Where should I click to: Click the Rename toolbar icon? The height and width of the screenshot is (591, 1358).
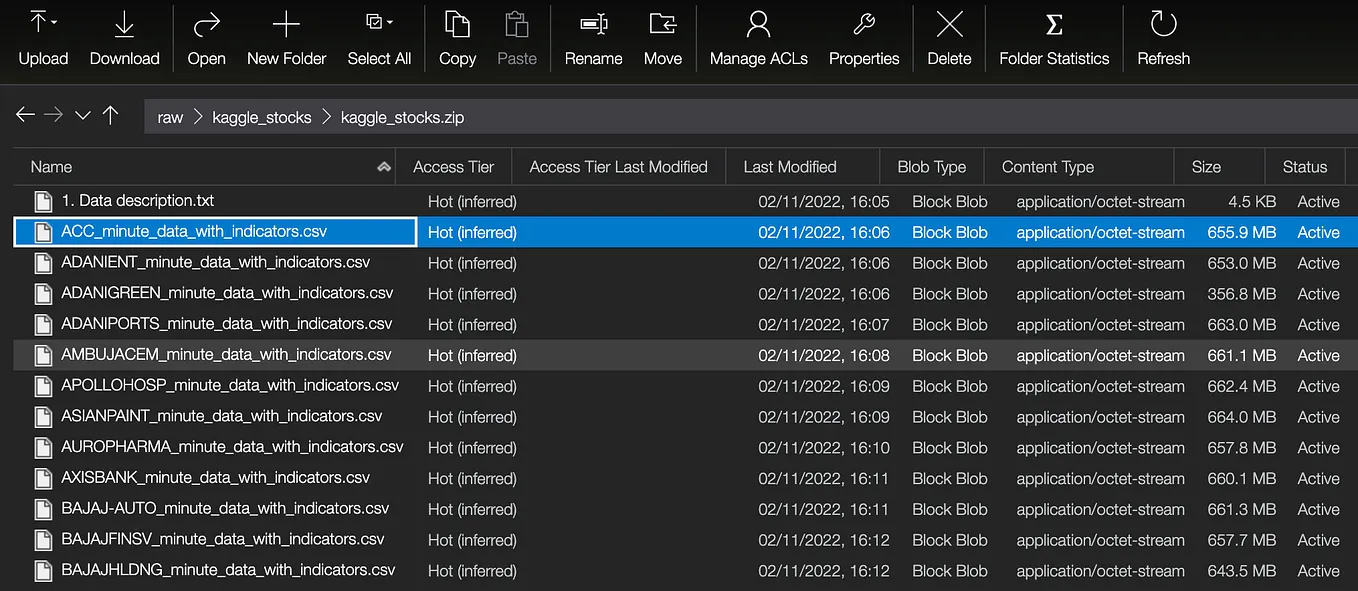[593, 24]
